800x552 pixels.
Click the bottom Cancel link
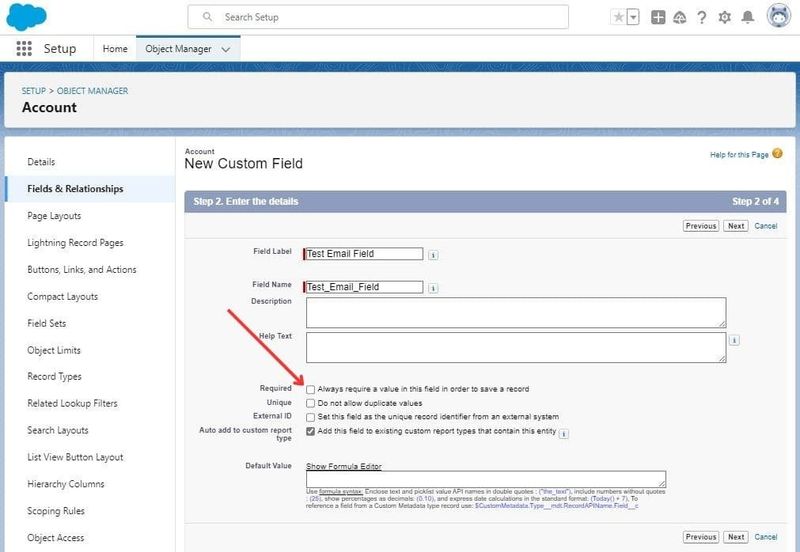click(x=766, y=537)
